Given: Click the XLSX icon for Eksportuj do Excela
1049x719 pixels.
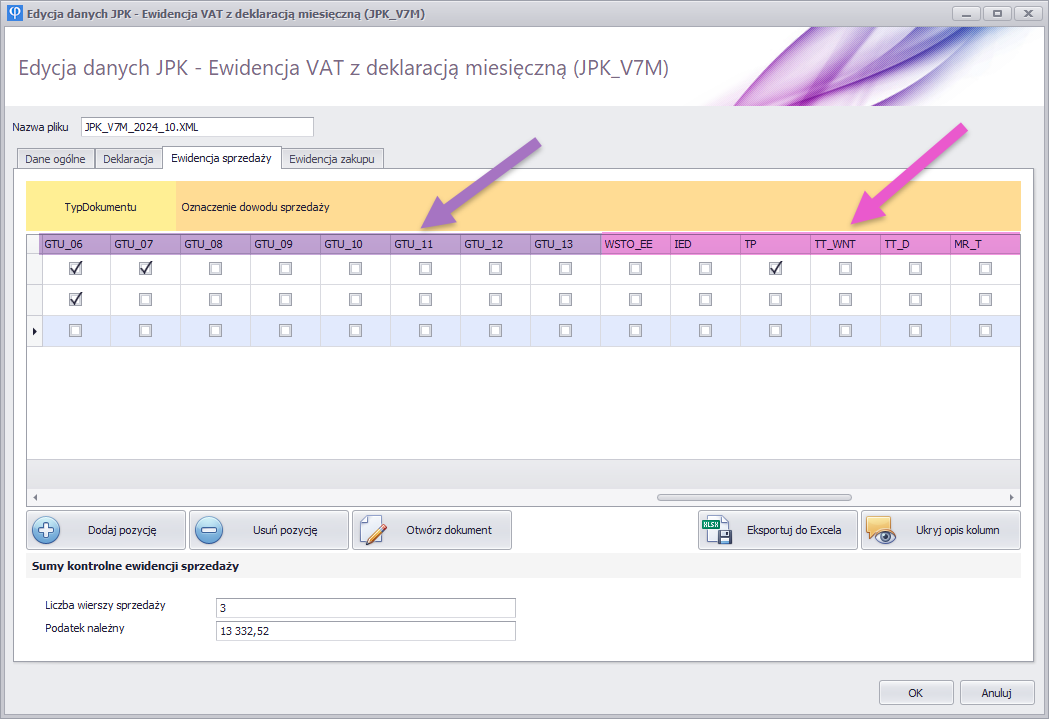Looking at the screenshot, I should 718,530.
